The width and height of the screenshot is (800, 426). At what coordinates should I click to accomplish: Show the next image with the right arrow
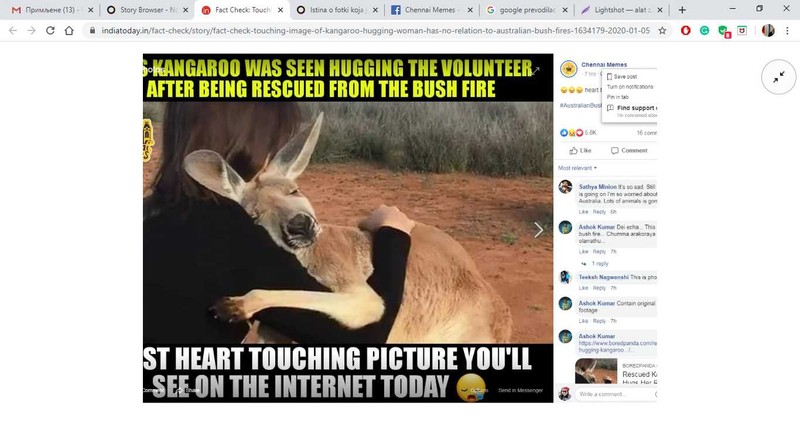[x=538, y=230]
